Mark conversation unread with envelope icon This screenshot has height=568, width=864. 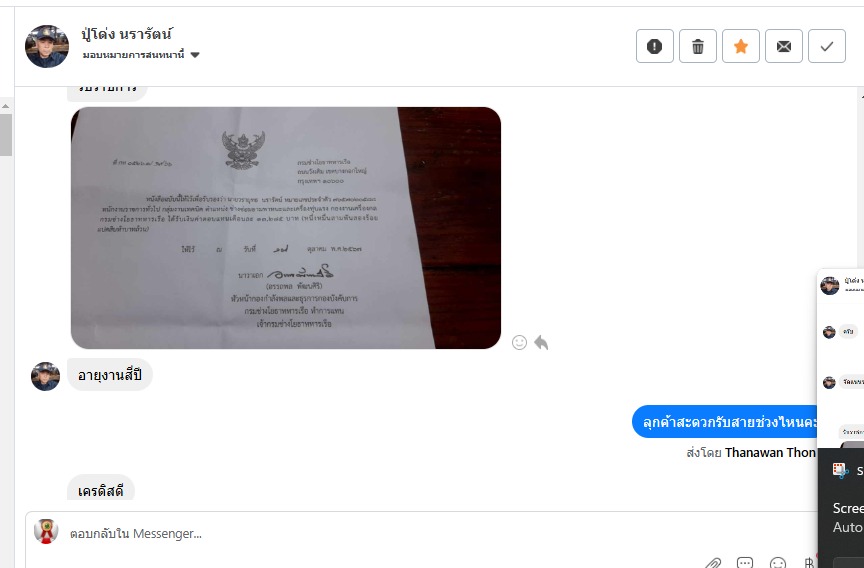tap(784, 46)
